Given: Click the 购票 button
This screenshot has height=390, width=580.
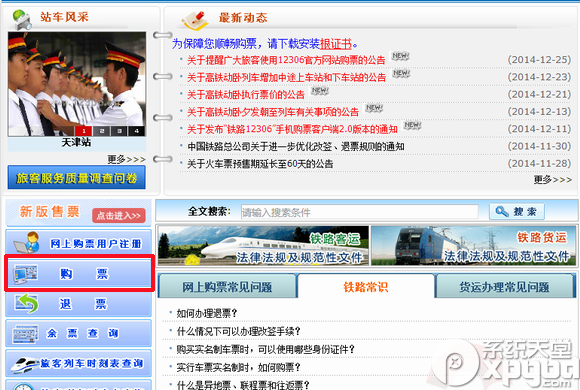Looking at the screenshot, I should click(78, 273).
